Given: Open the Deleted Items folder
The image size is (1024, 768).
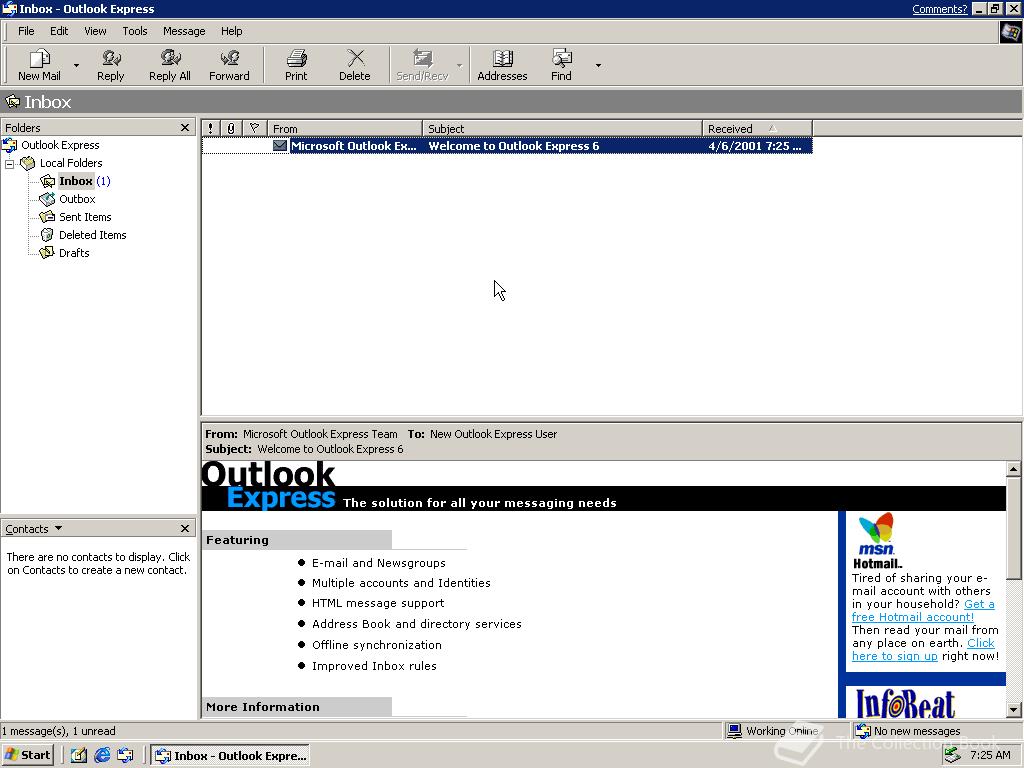Looking at the screenshot, I should (x=93, y=235).
